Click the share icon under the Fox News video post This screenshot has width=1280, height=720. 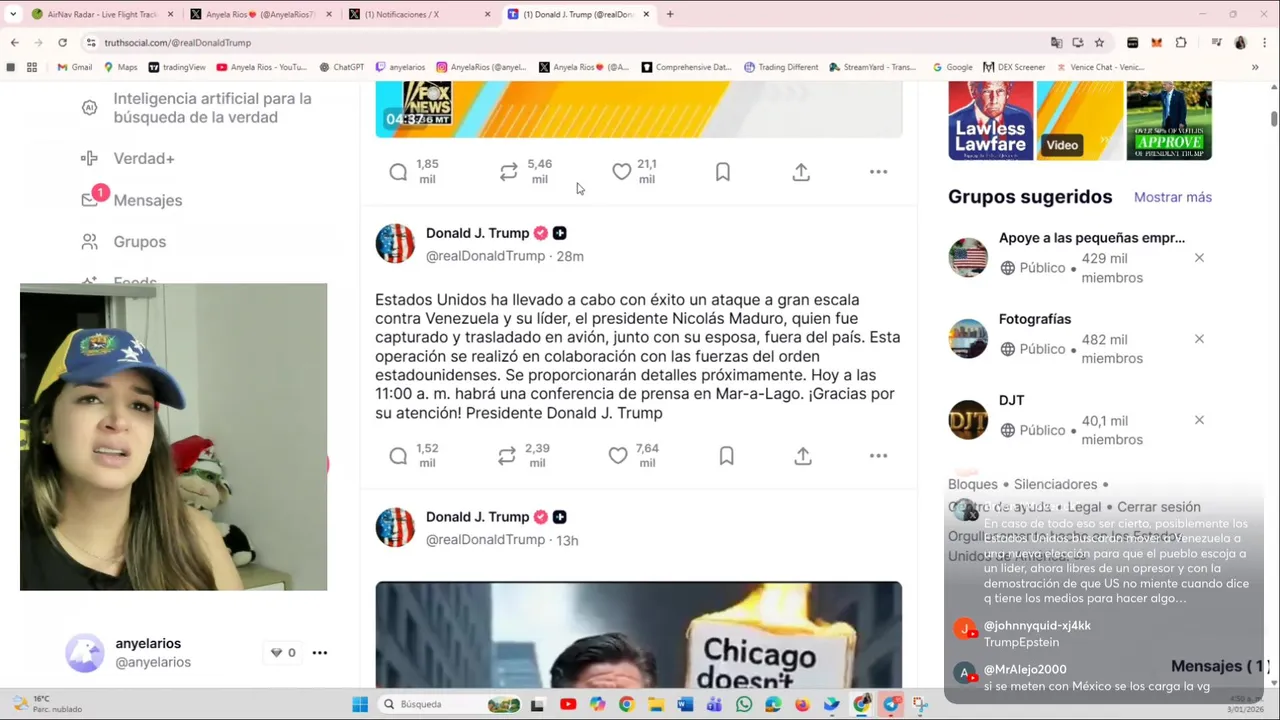point(801,172)
